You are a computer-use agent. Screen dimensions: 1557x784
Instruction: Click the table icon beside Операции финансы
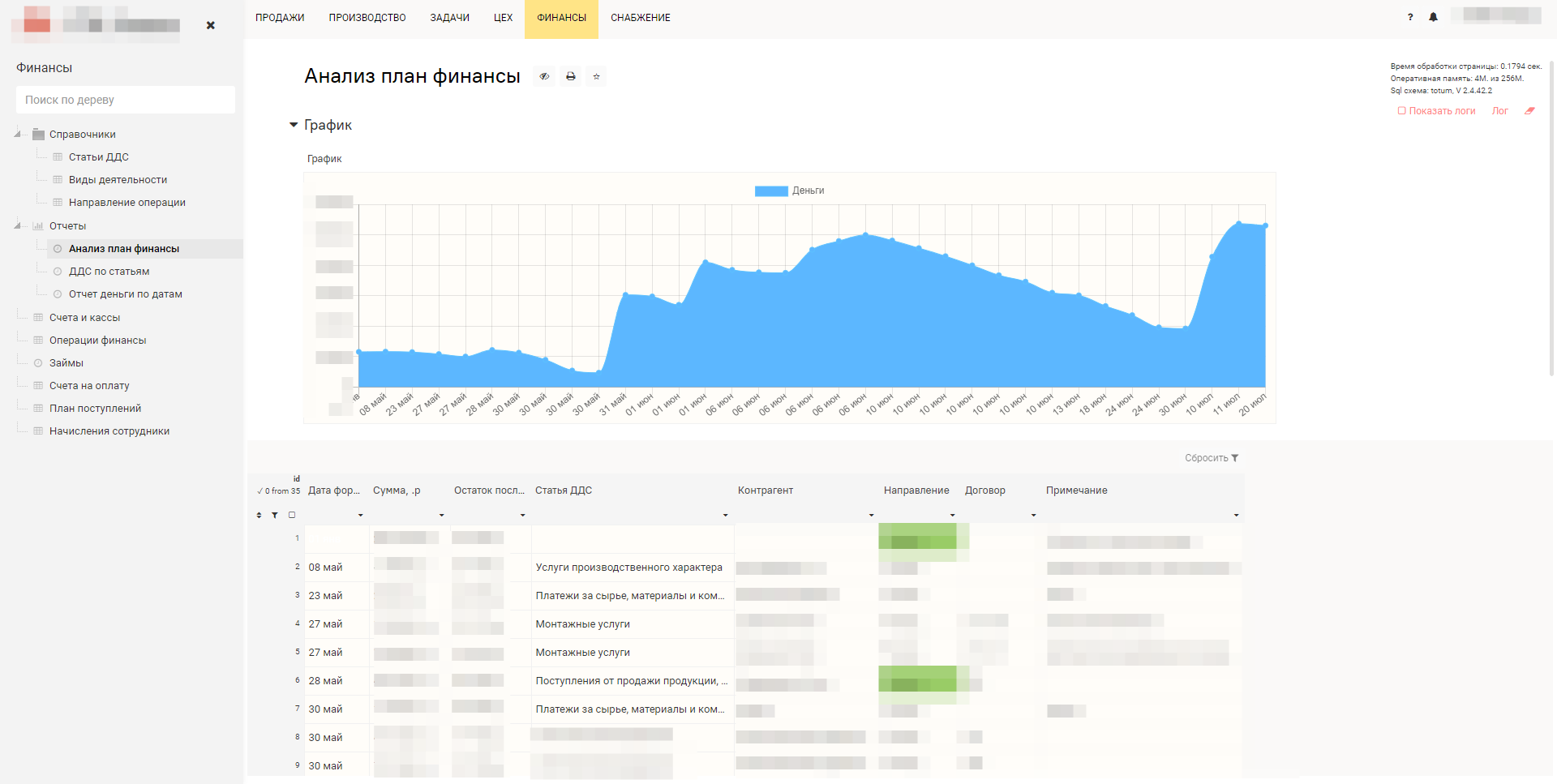(38, 341)
